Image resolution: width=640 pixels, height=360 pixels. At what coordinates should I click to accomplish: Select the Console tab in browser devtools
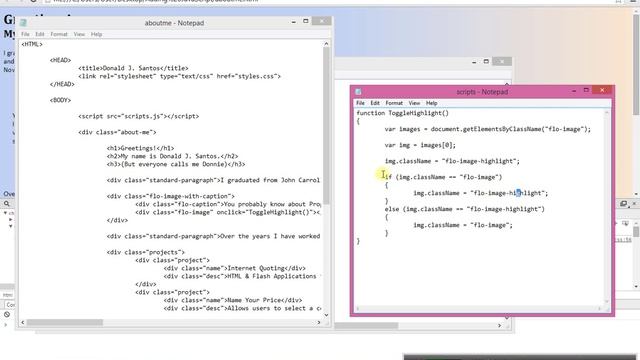point(10,305)
